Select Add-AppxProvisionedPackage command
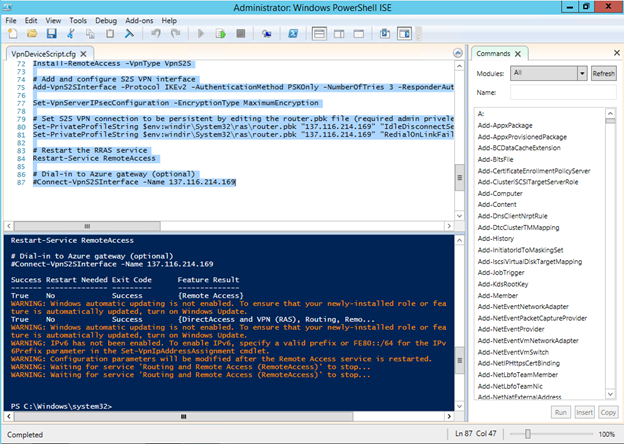Screen dimensions: 624x444 pyautogui.click(x=522, y=137)
